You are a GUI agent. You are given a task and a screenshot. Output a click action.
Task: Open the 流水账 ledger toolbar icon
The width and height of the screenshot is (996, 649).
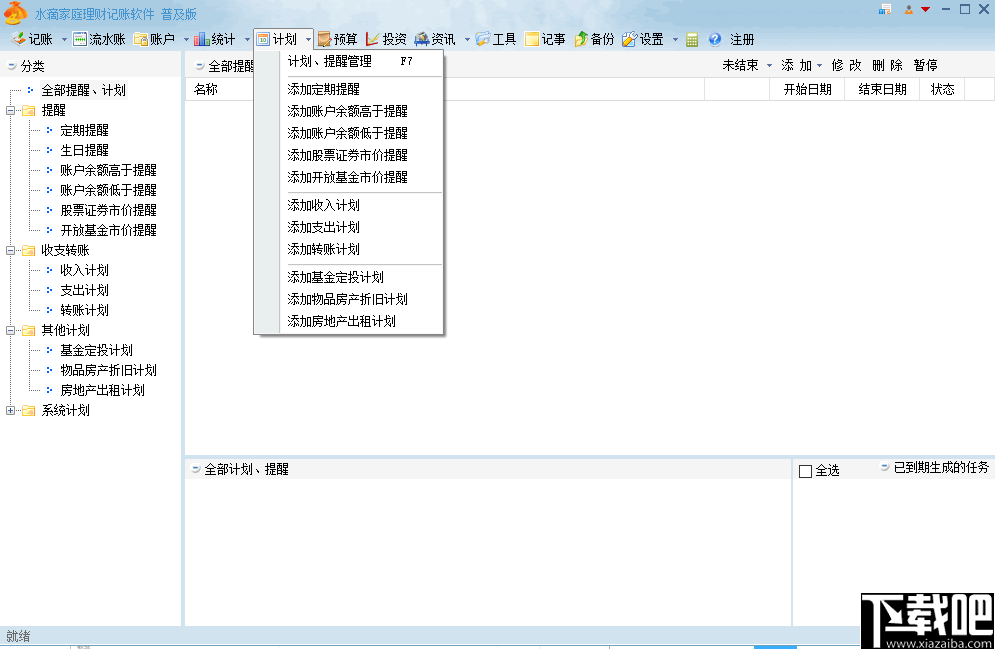(79, 39)
